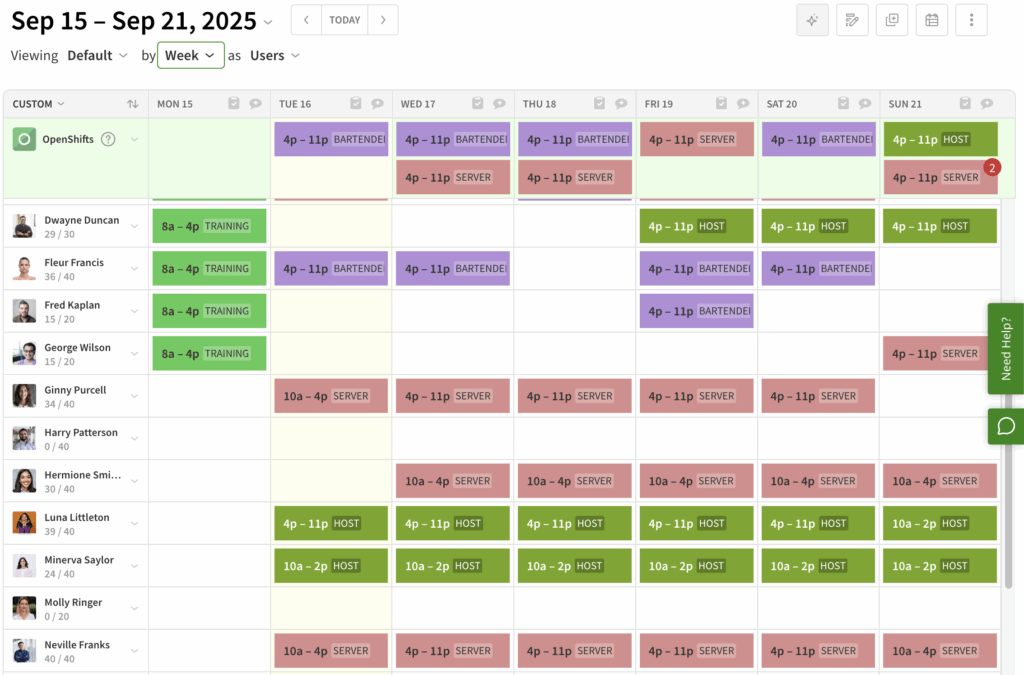Open the three-dot more options menu
Viewport: 1024px width, 675px height.
[972, 20]
